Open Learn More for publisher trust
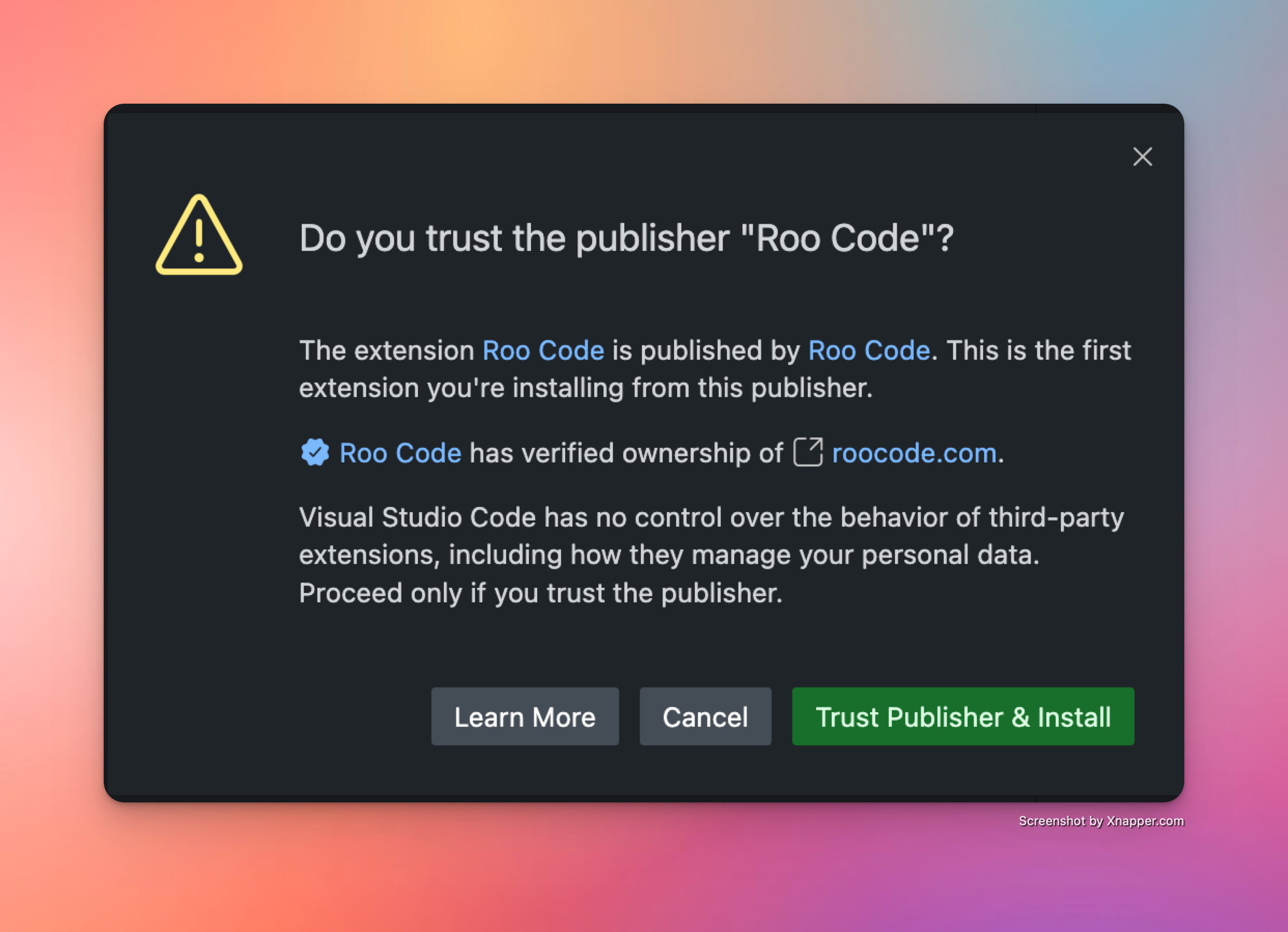 tap(525, 716)
